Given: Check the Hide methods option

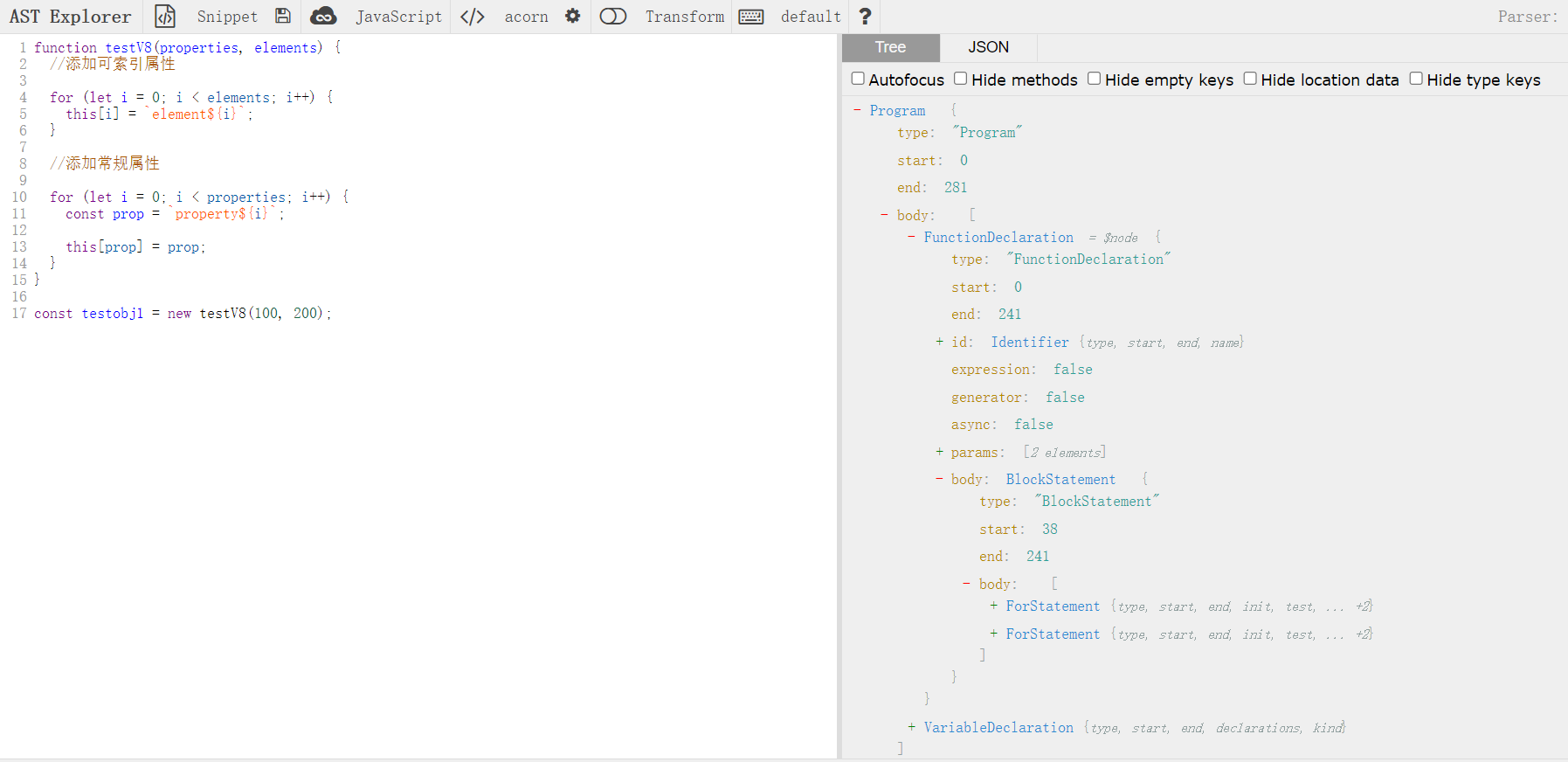Looking at the screenshot, I should (961, 79).
